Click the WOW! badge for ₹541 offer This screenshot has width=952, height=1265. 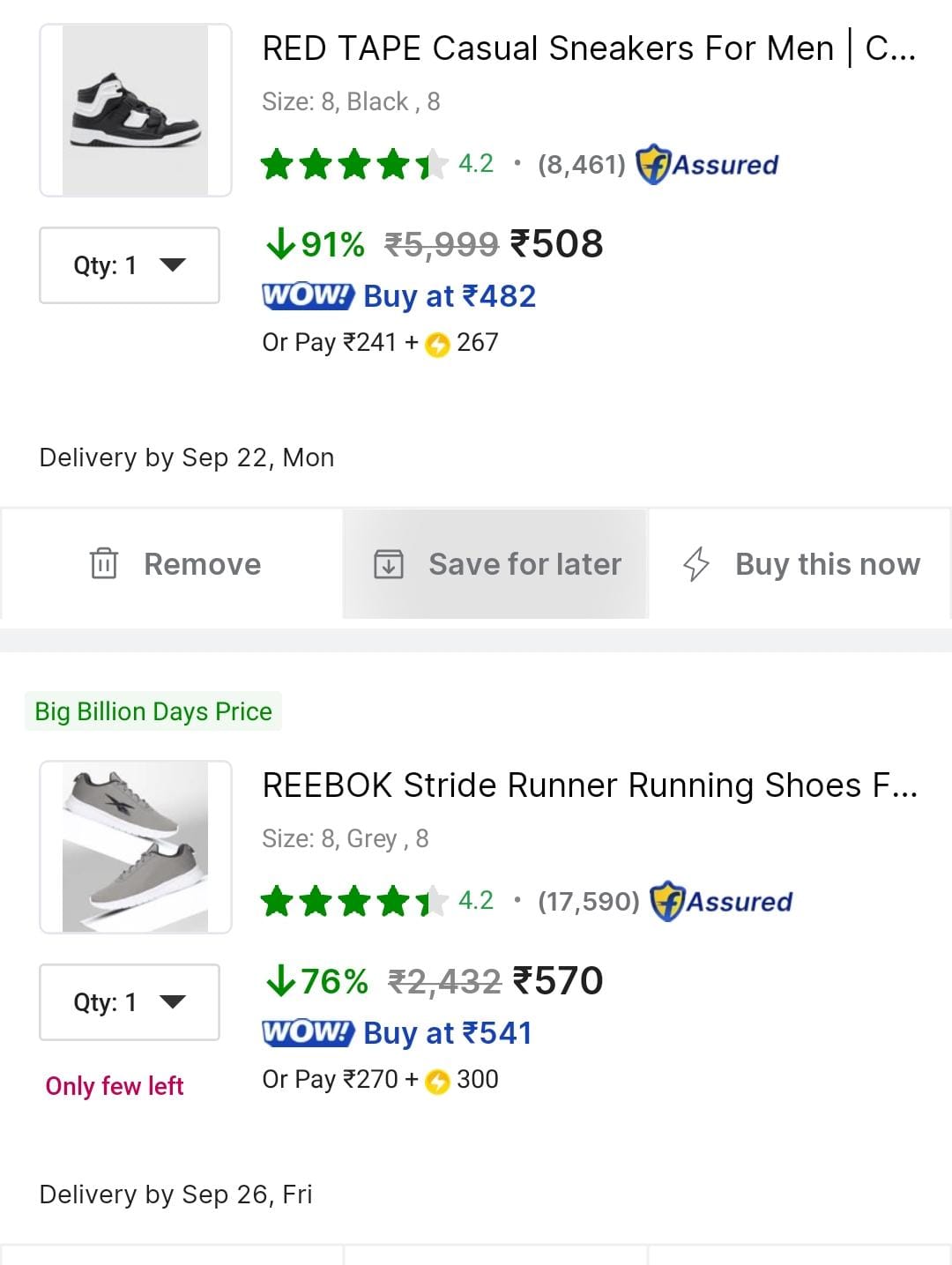(x=308, y=1032)
